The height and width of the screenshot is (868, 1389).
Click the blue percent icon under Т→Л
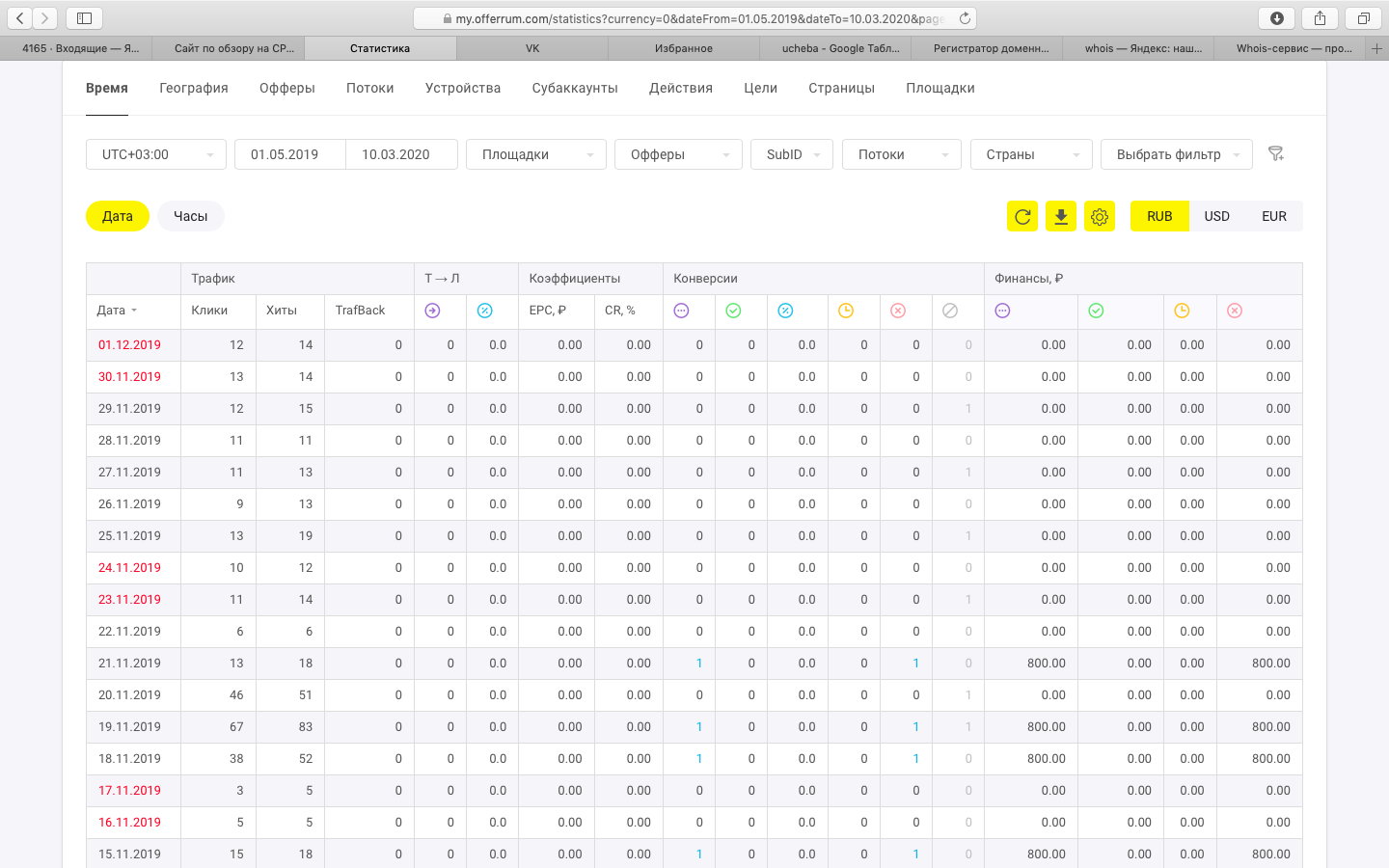(x=485, y=311)
